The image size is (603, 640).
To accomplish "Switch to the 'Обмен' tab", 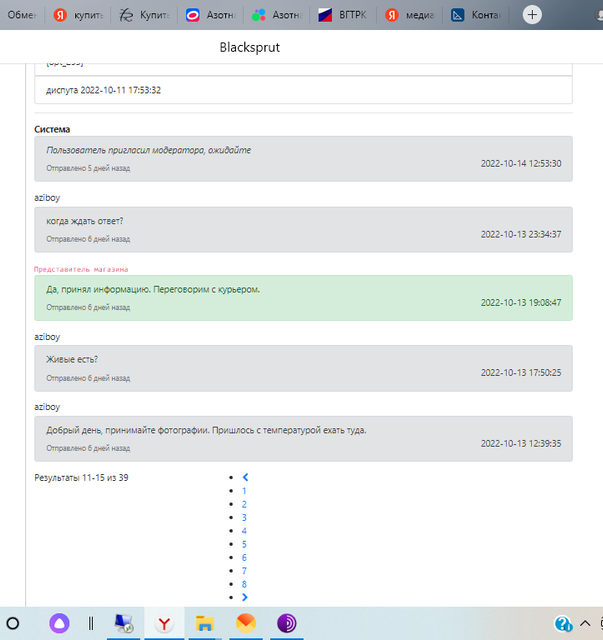I will pos(22,15).
